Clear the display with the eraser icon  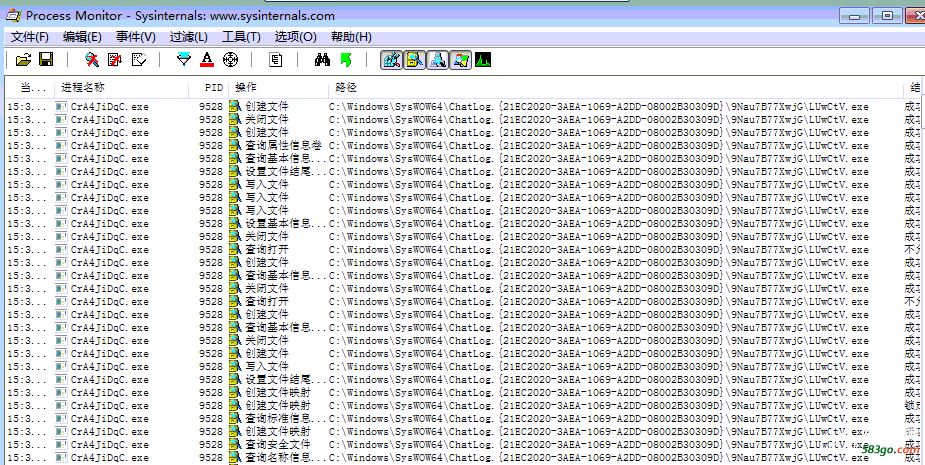point(139,60)
